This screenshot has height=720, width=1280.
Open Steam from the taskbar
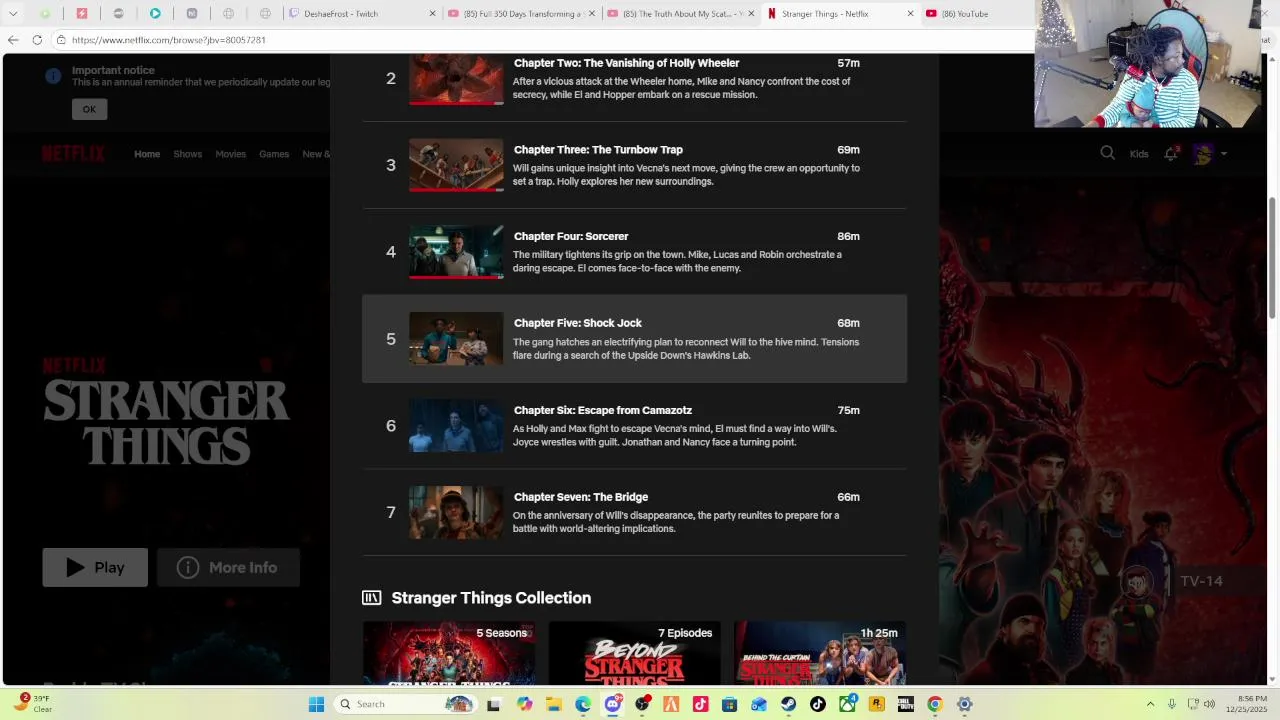coord(789,704)
